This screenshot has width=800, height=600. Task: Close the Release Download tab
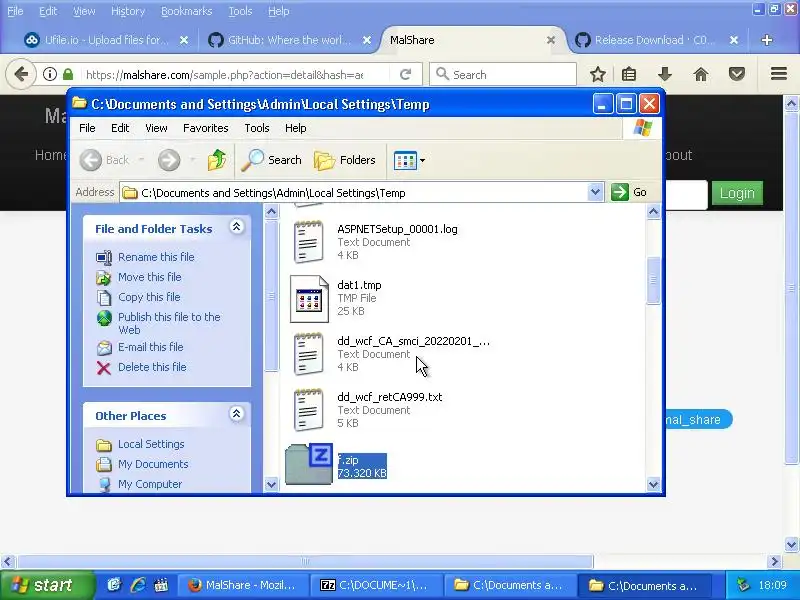pos(733,40)
